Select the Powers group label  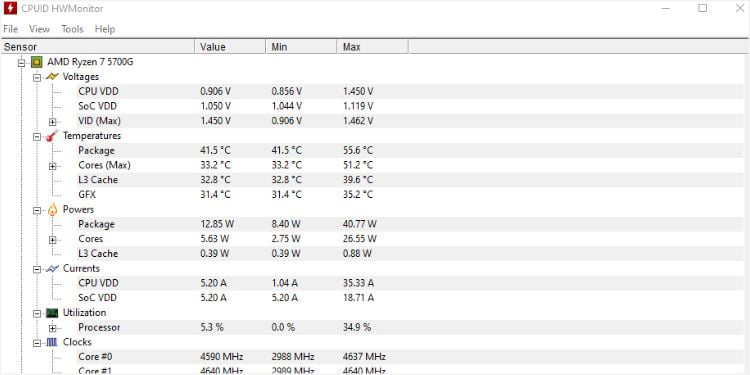pos(78,210)
